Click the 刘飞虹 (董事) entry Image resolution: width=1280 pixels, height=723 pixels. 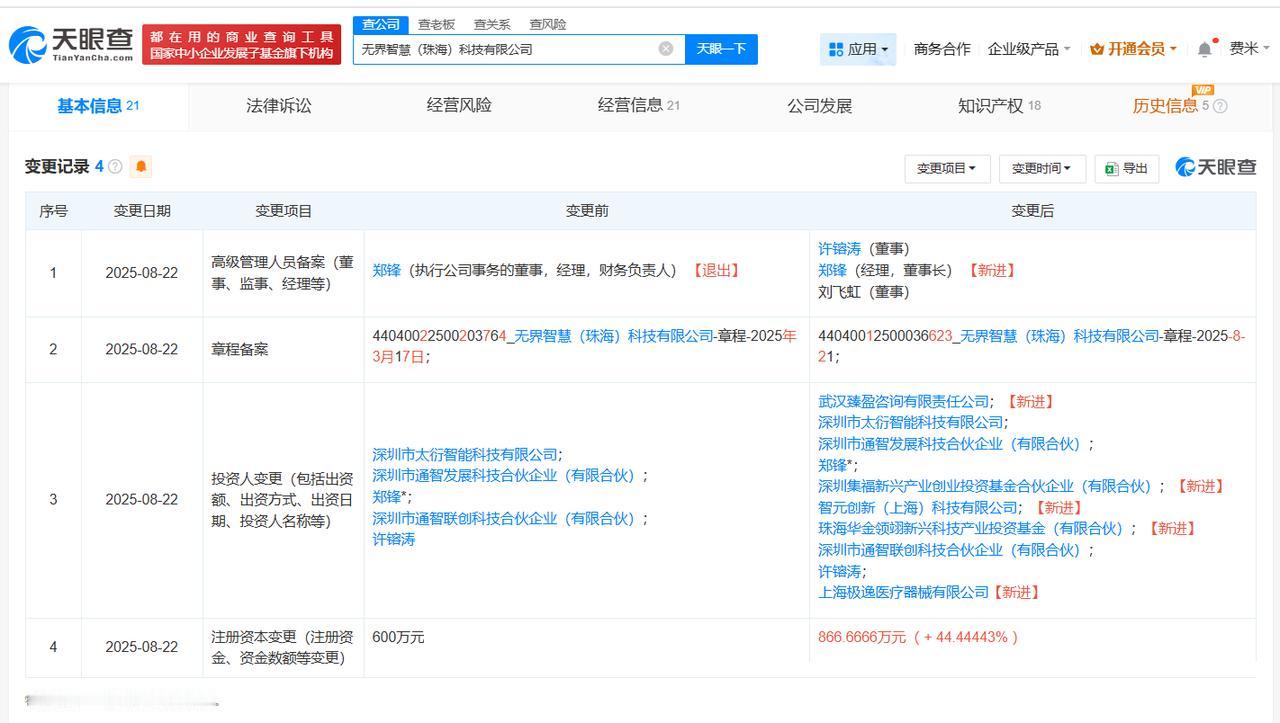coord(864,292)
